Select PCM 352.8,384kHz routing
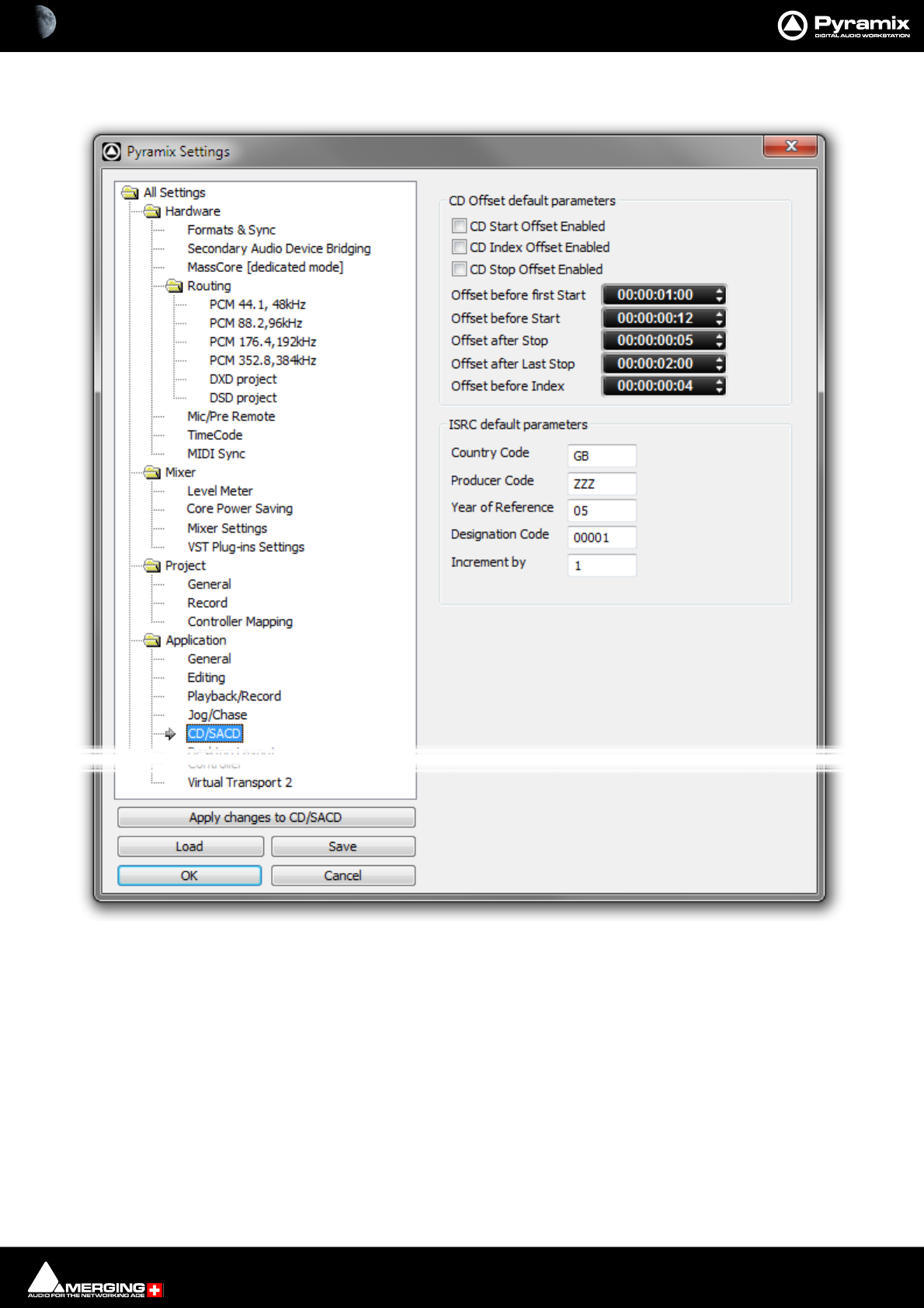924x1308 pixels. [x=262, y=360]
